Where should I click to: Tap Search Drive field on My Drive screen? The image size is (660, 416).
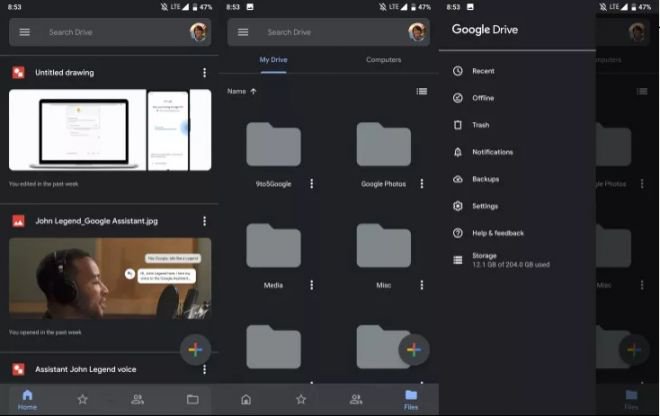(328, 32)
